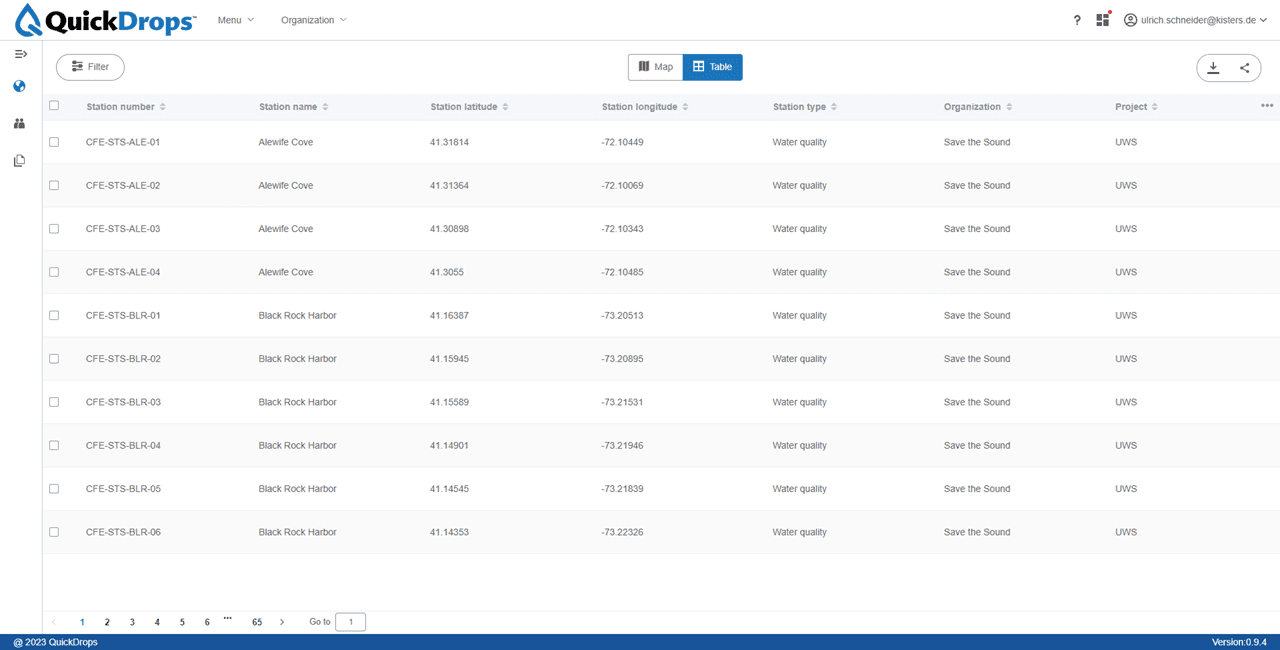The width and height of the screenshot is (1280, 650).
Task: Click latitude value 41.3055
Action: [x=447, y=272]
